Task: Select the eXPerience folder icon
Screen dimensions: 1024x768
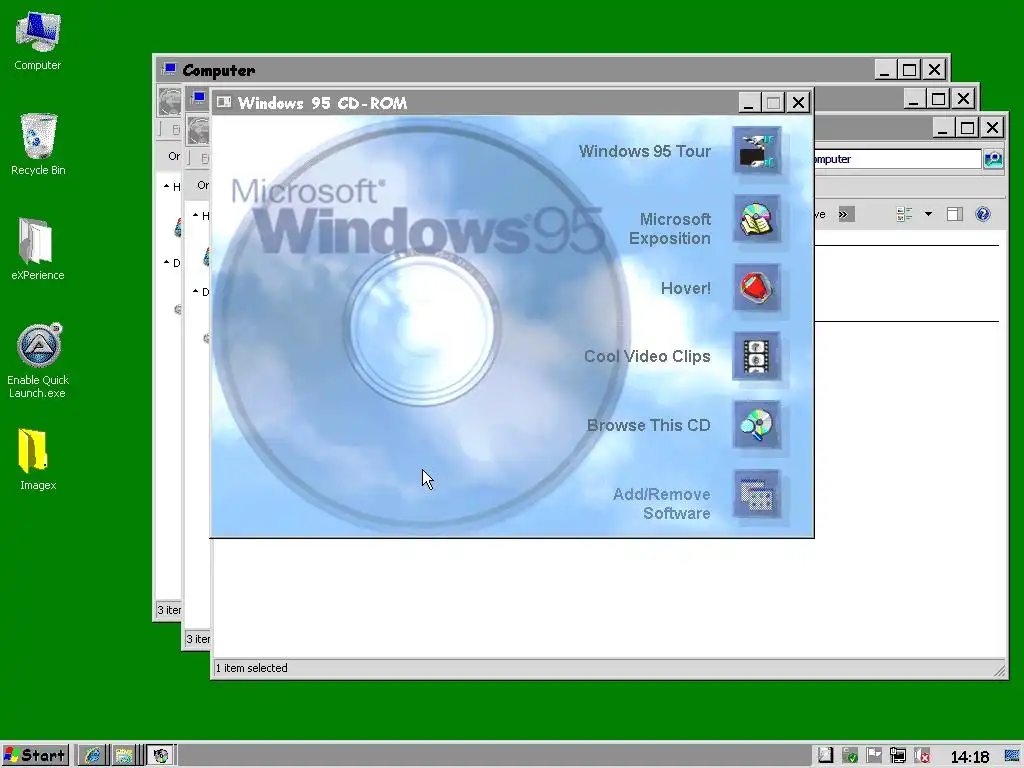Action: [x=38, y=249]
